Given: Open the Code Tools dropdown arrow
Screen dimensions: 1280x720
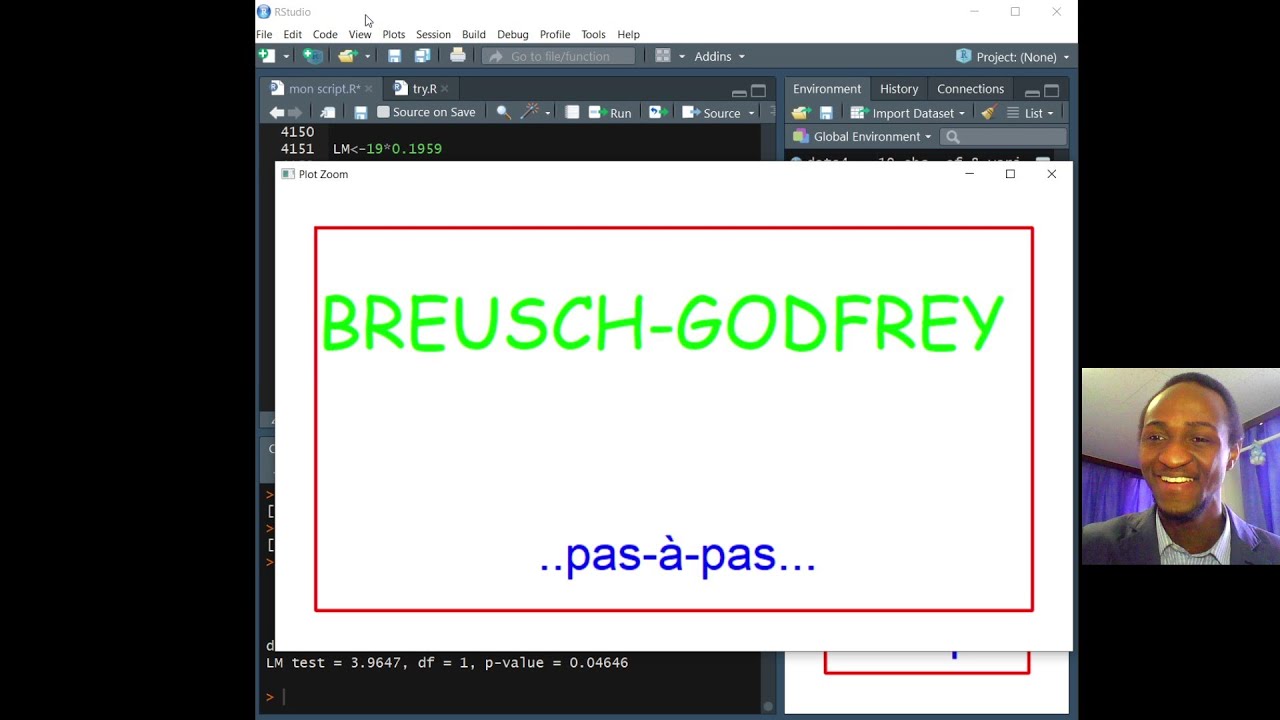Looking at the screenshot, I should 548,113.
